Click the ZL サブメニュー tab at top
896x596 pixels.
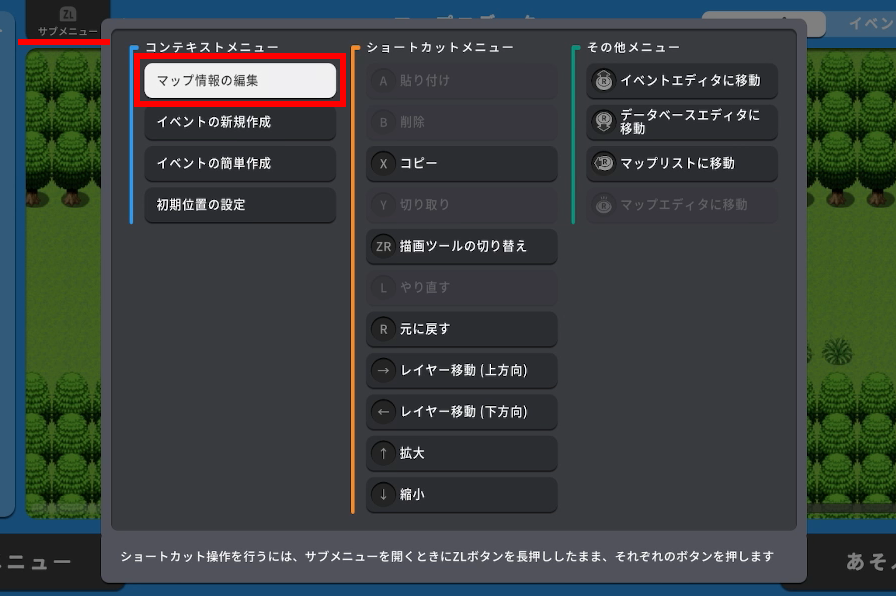point(67,22)
